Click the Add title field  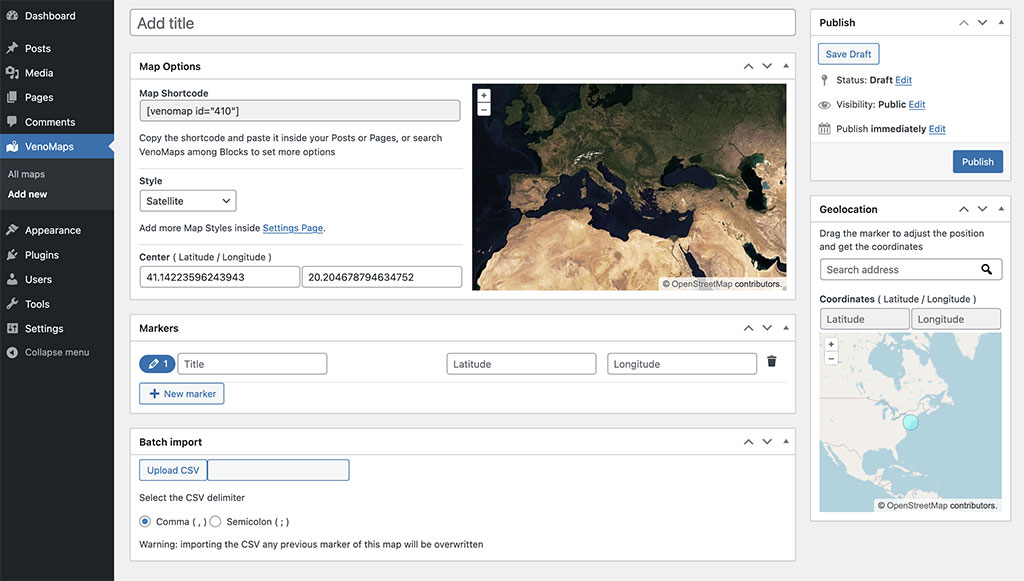point(462,23)
